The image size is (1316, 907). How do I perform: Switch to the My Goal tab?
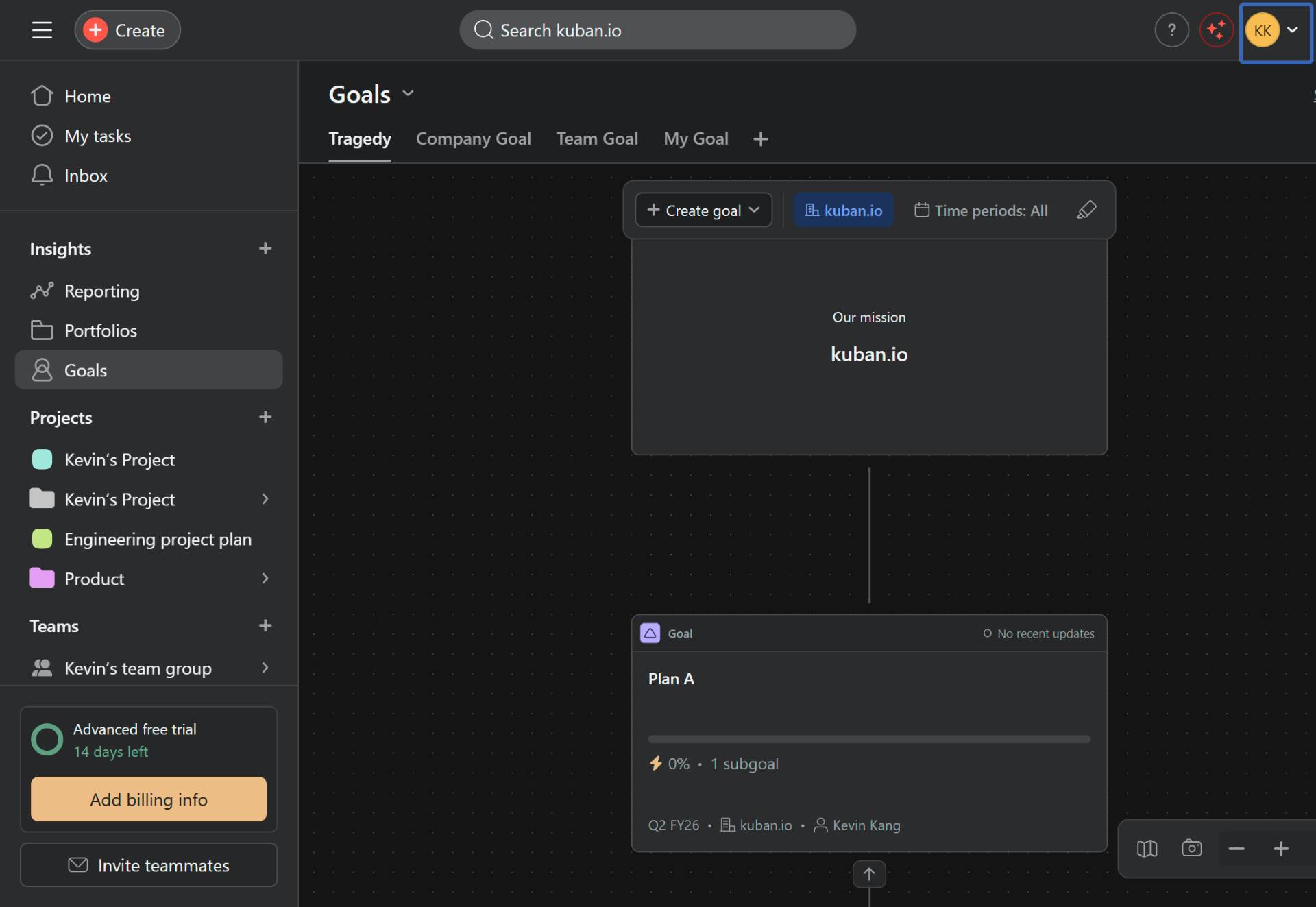pos(696,138)
